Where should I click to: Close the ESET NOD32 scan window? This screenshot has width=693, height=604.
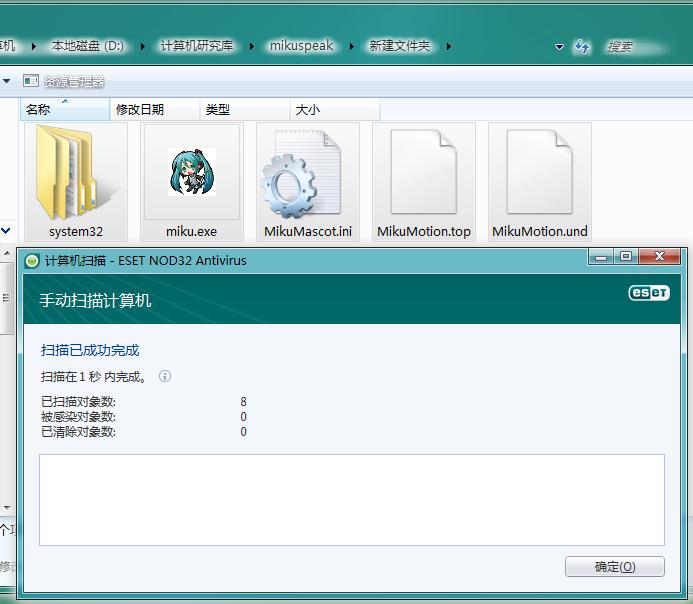point(659,257)
